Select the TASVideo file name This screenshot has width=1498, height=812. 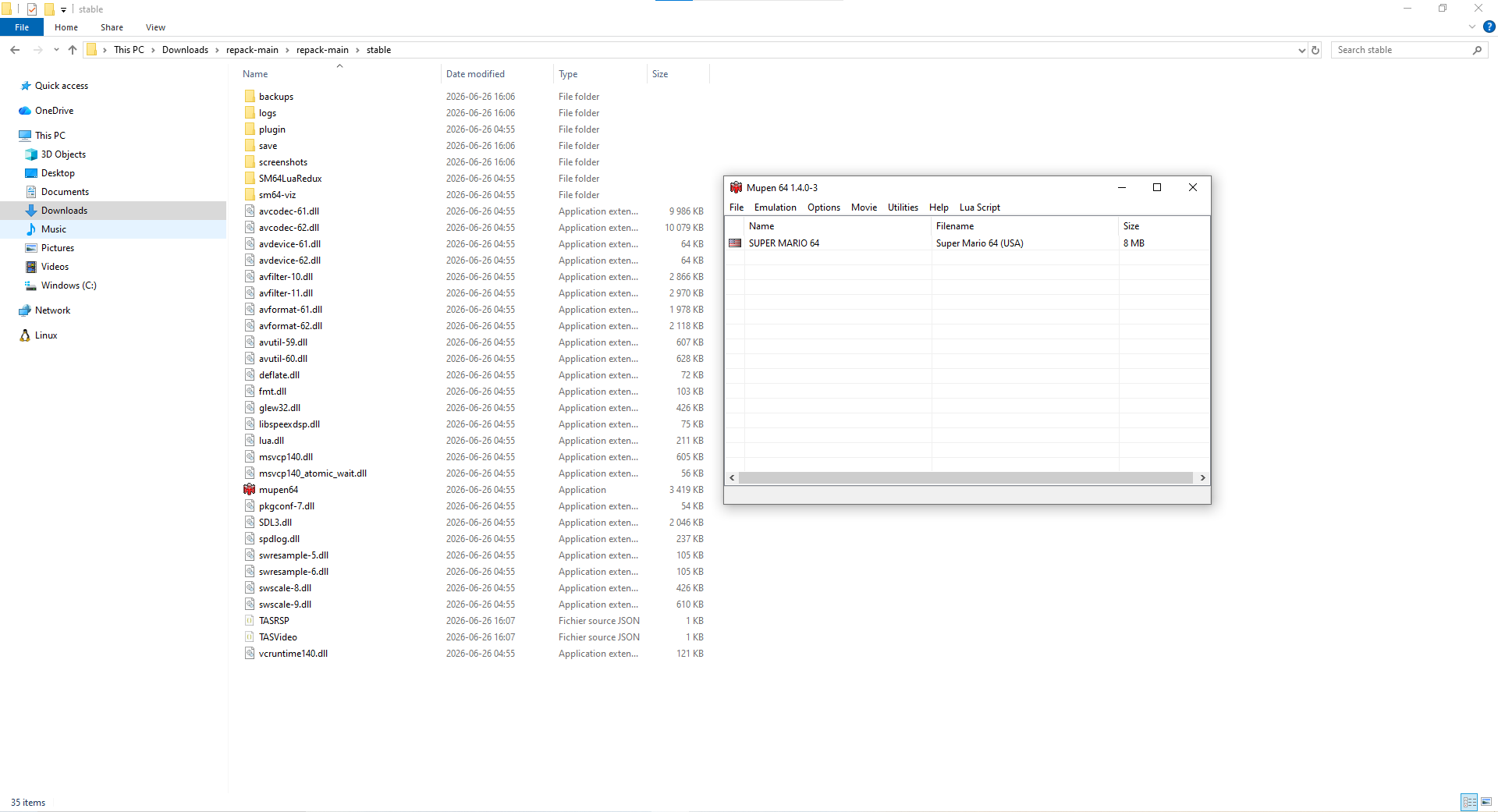(x=278, y=637)
